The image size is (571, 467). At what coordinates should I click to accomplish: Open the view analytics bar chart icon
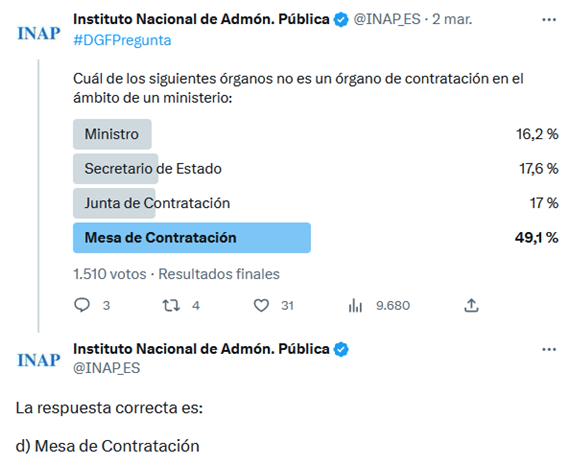pyautogui.click(x=355, y=305)
